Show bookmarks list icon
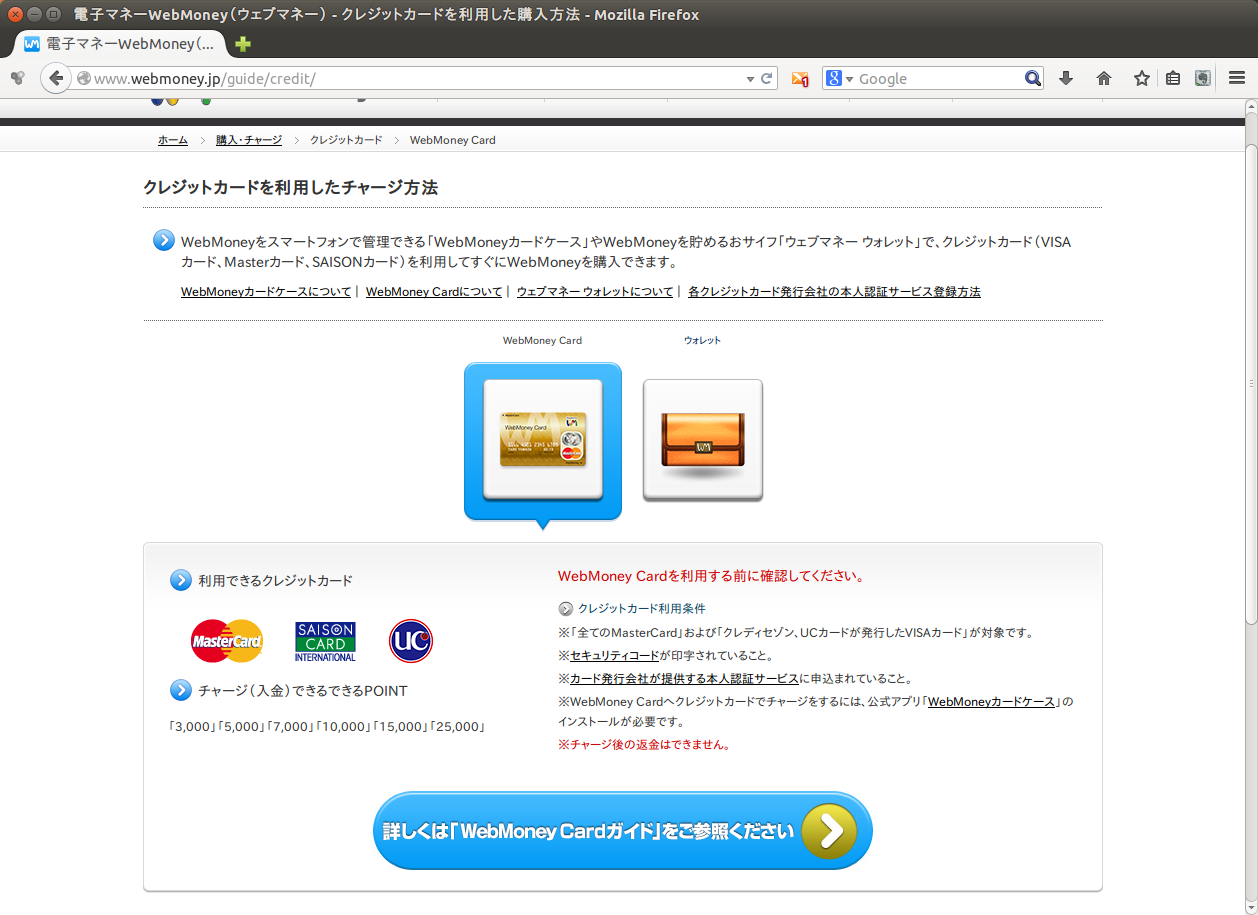 (1173, 78)
